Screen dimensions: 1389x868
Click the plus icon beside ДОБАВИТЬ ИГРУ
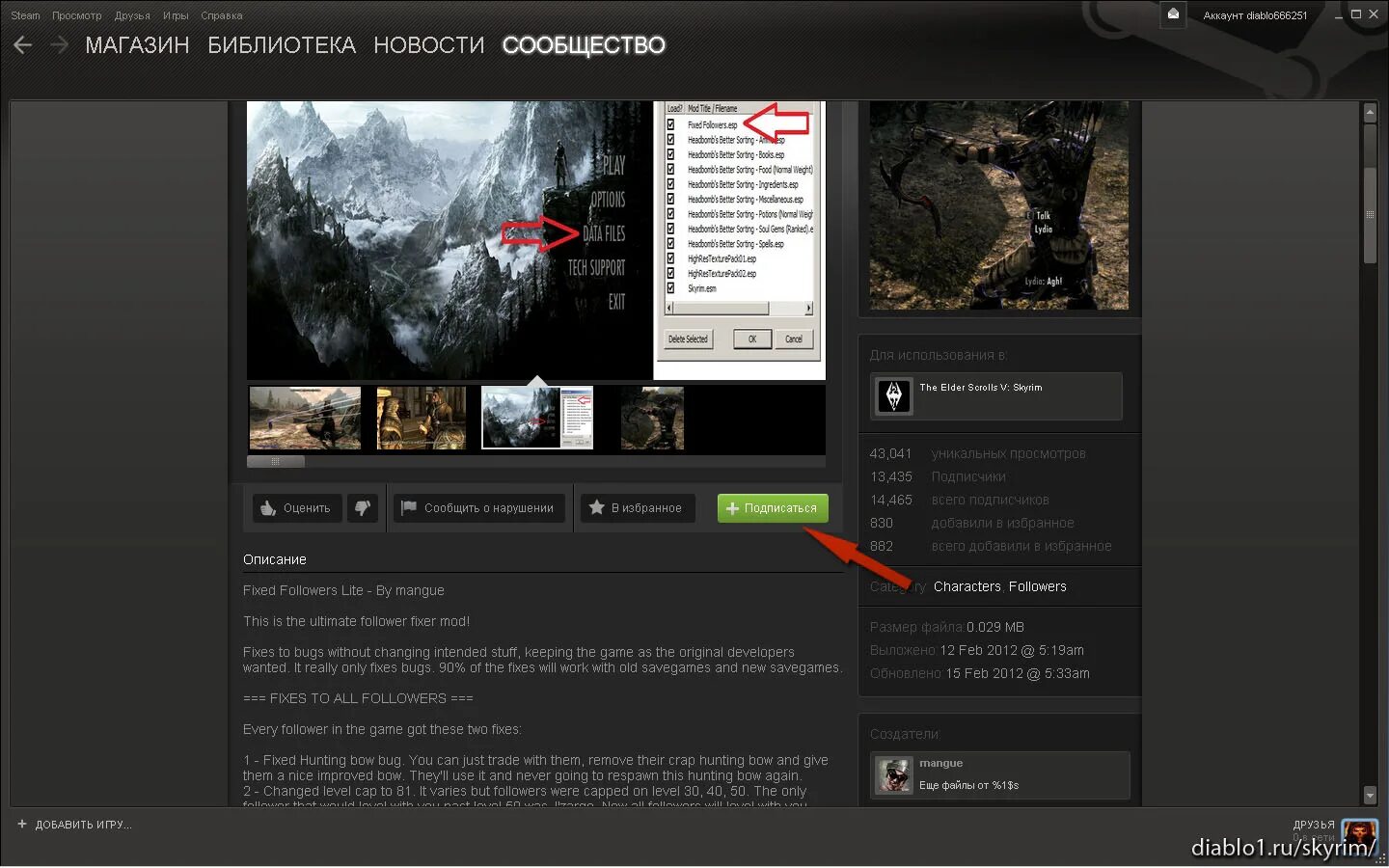click(x=22, y=824)
